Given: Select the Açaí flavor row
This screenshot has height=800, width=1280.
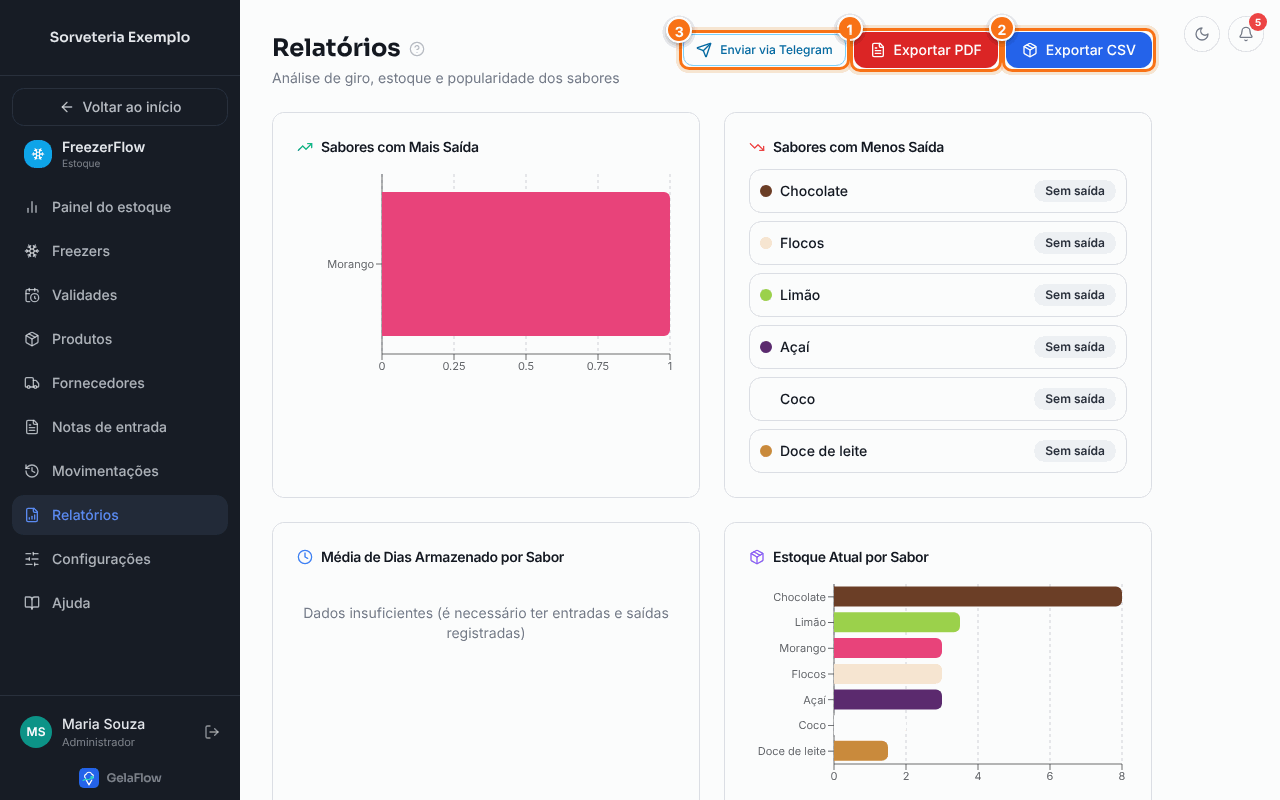Looking at the screenshot, I should coord(938,347).
